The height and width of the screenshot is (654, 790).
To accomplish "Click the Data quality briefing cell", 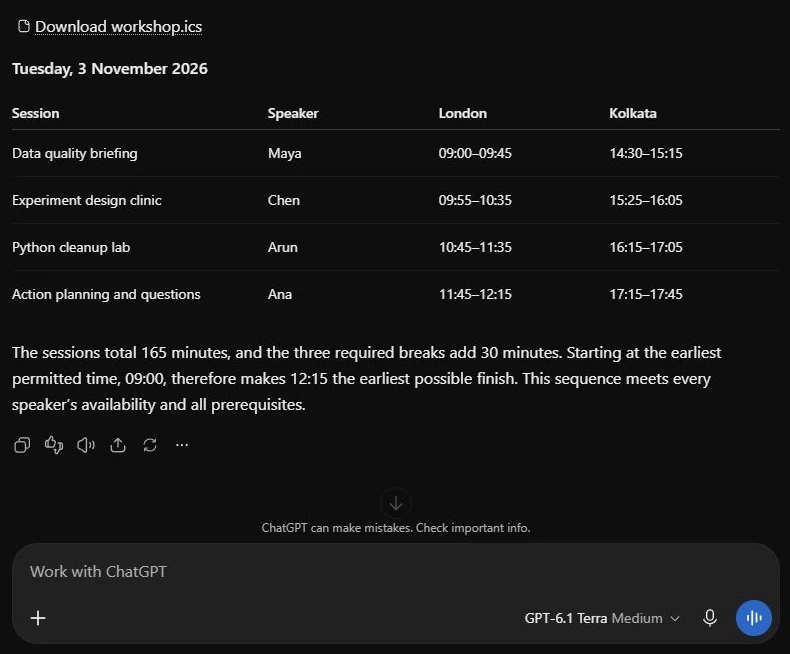I will [75, 153].
